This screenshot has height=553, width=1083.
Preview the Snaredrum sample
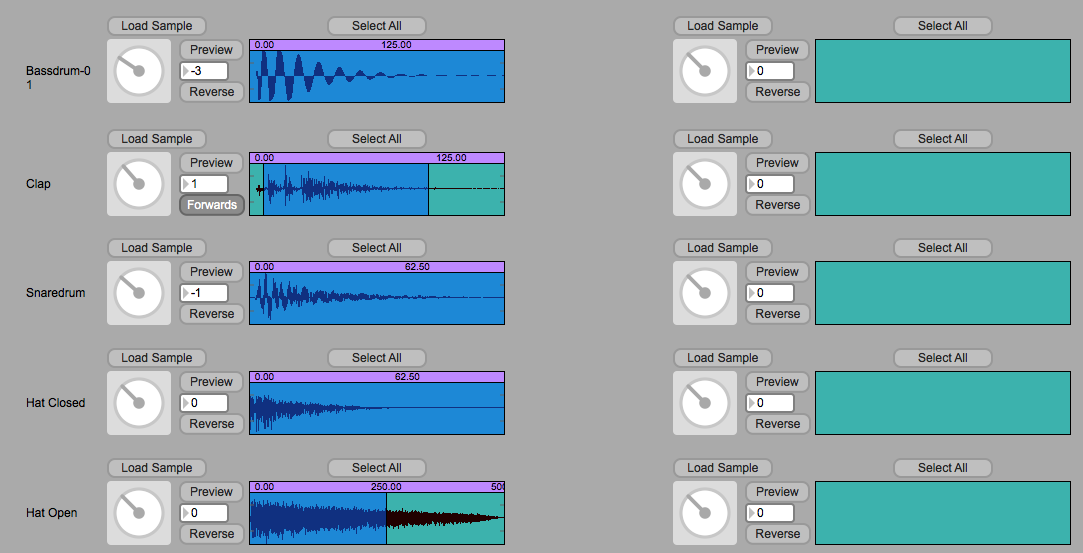211,272
